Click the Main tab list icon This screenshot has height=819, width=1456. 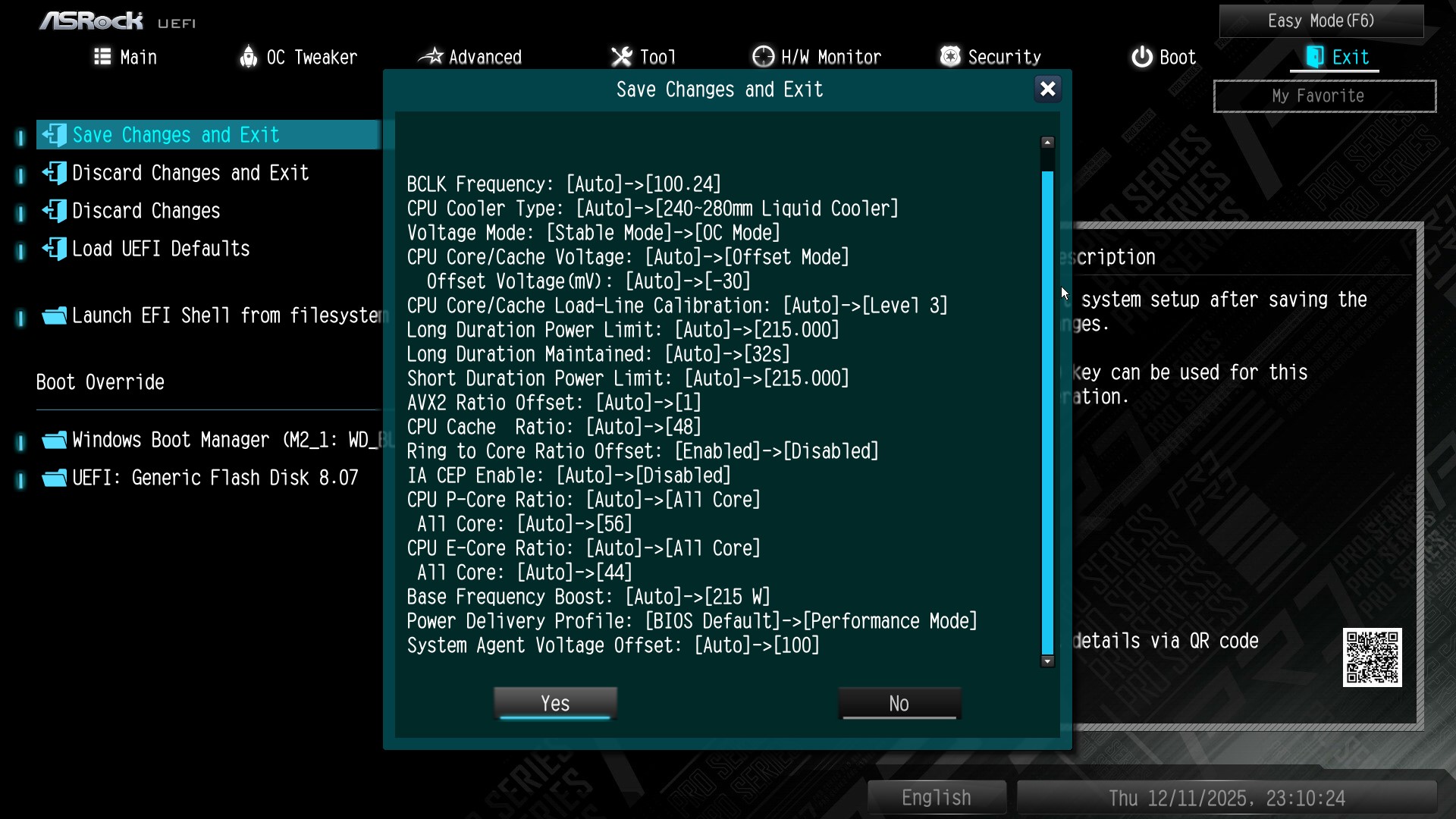click(102, 57)
